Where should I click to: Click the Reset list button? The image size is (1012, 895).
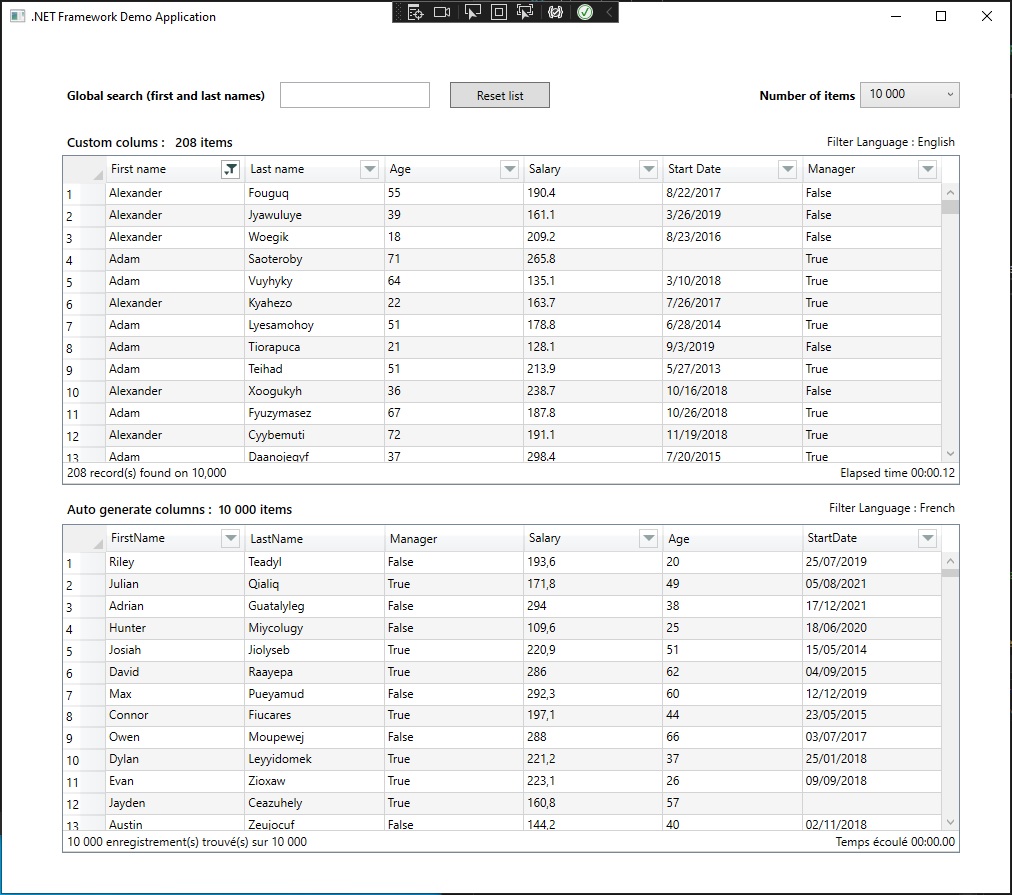pyautogui.click(x=500, y=95)
